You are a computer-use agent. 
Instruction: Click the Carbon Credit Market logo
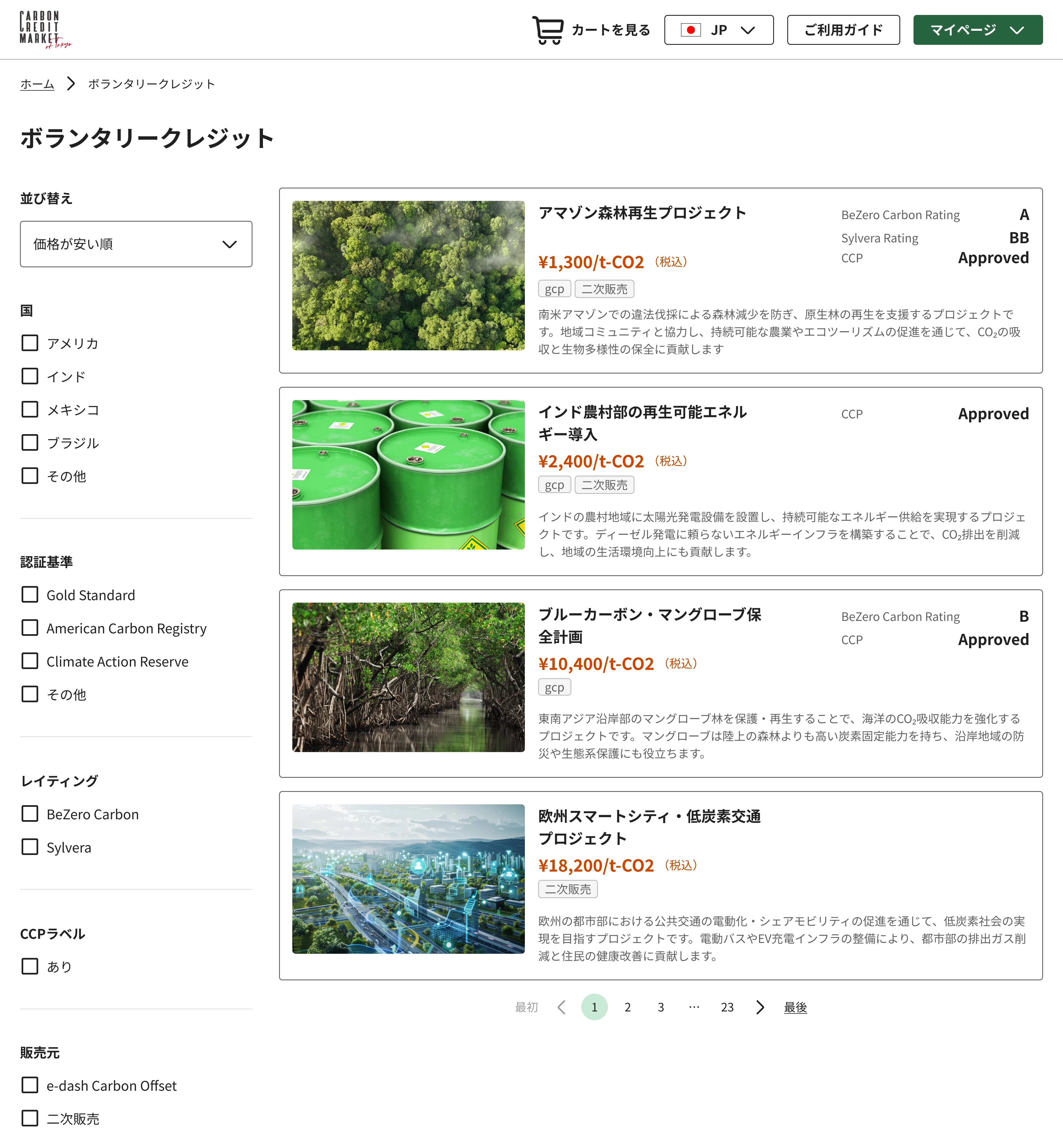point(45,29)
